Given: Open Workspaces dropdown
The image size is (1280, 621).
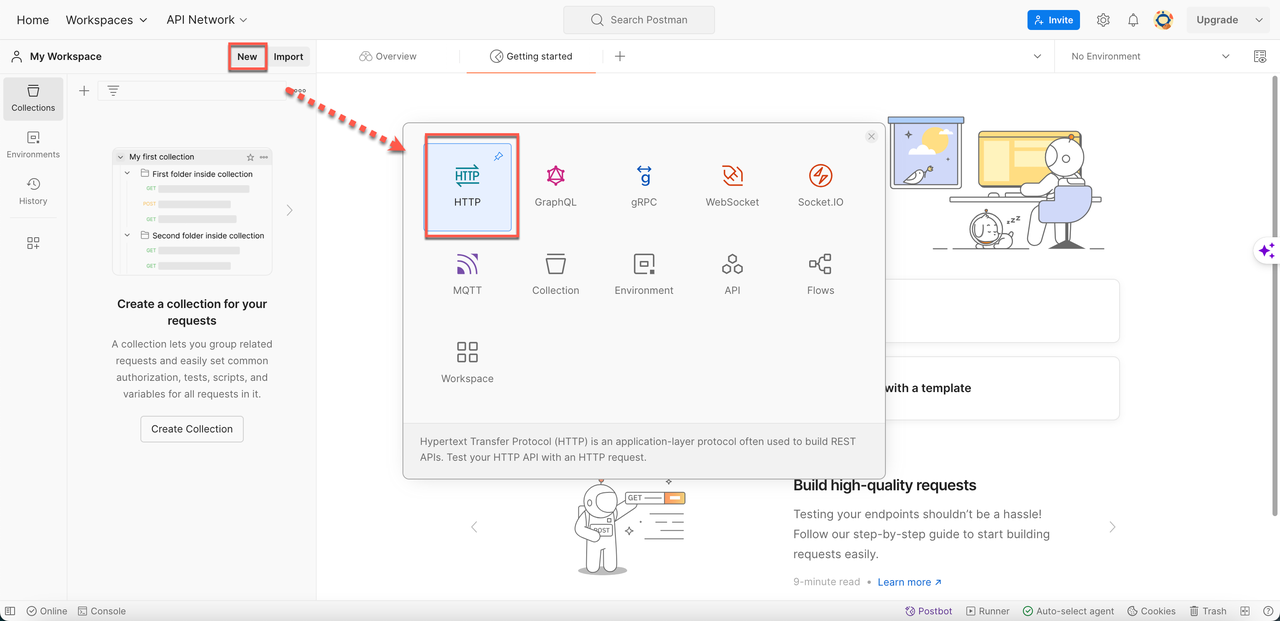Looking at the screenshot, I should pos(107,20).
